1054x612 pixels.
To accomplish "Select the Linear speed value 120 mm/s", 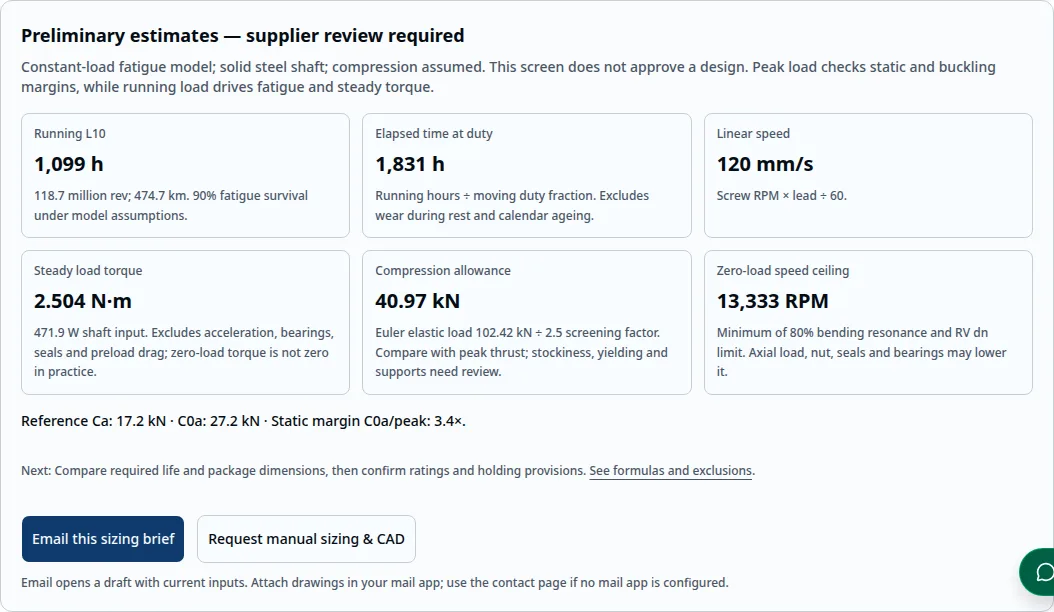I will pyautogui.click(x=765, y=164).
